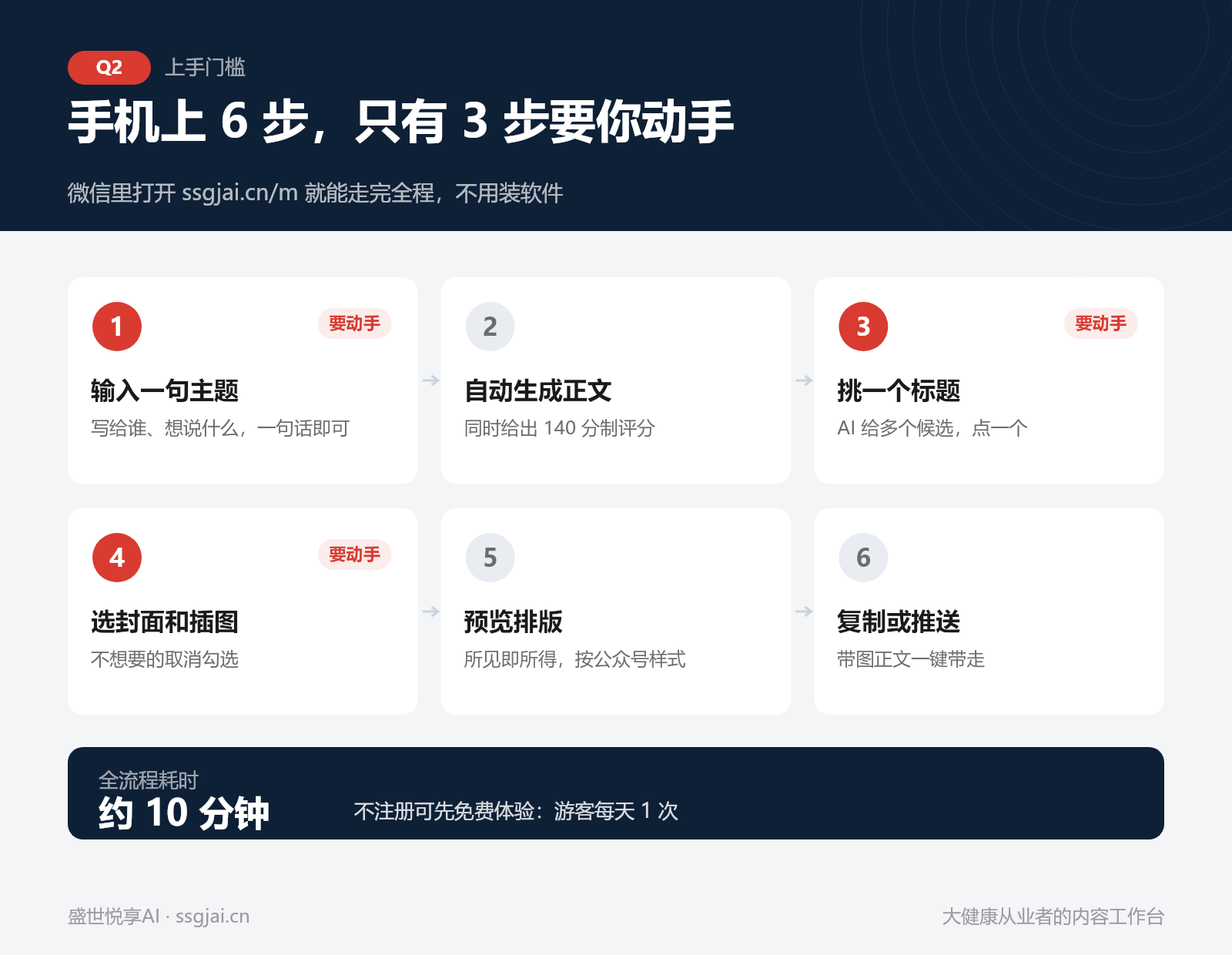The image size is (1232, 955).
Task: Click step number 1 red circle
Action: click(117, 327)
